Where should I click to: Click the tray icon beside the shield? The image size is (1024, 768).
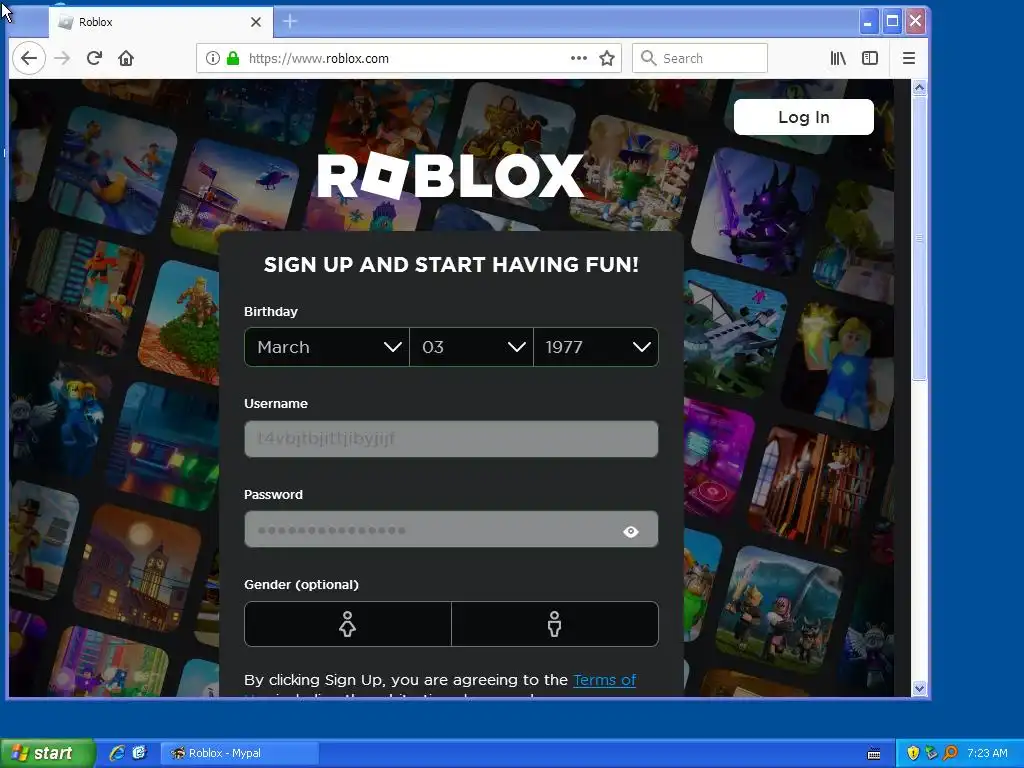click(x=931, y=753)
